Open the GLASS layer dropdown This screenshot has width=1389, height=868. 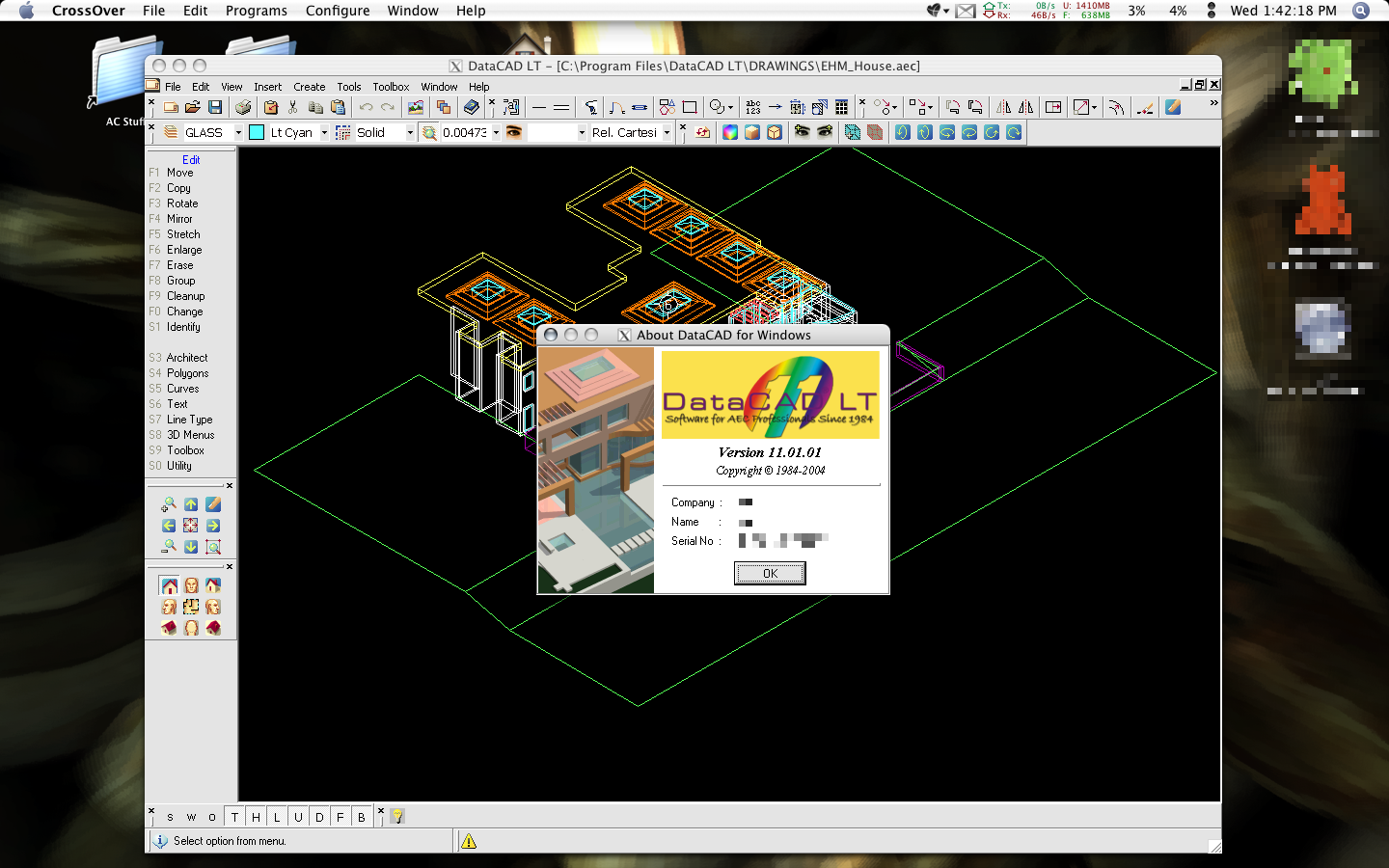click(239, 130)
